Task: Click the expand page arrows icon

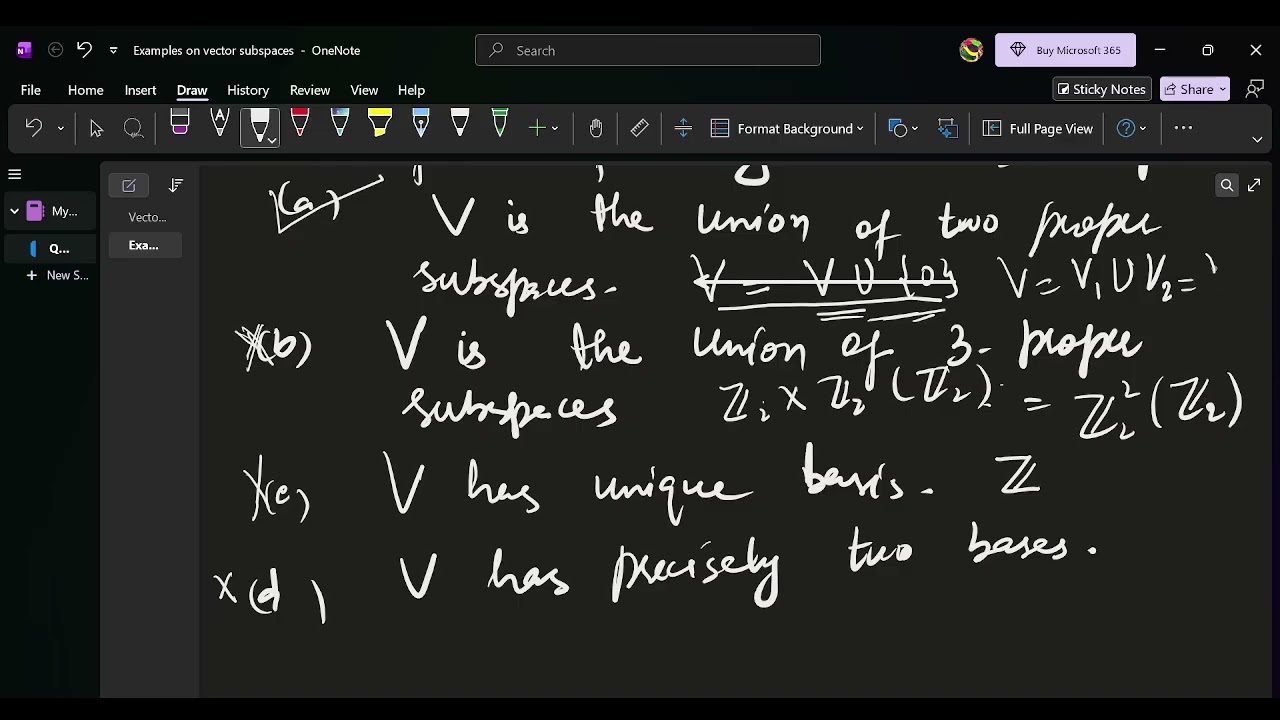Action: pyautogui.click(x=1254, y=185)
